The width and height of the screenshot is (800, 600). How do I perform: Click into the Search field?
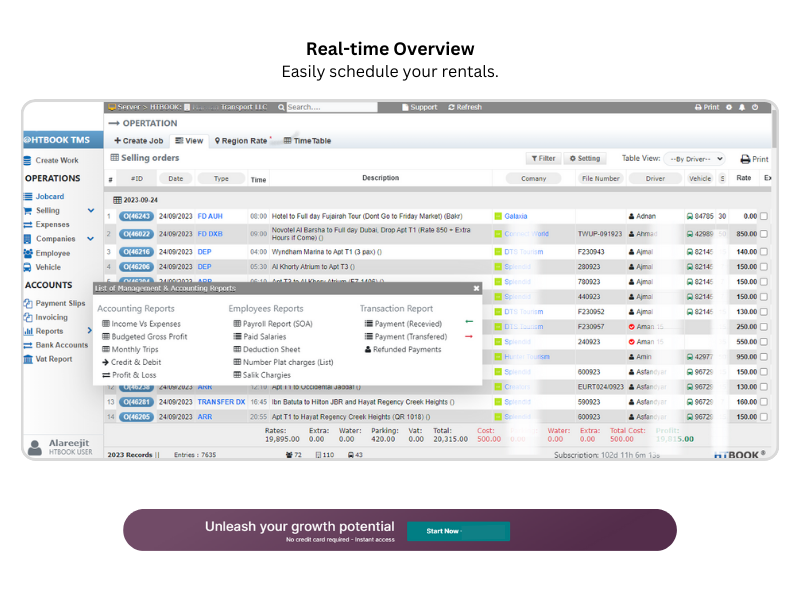(x=331, y=107)
